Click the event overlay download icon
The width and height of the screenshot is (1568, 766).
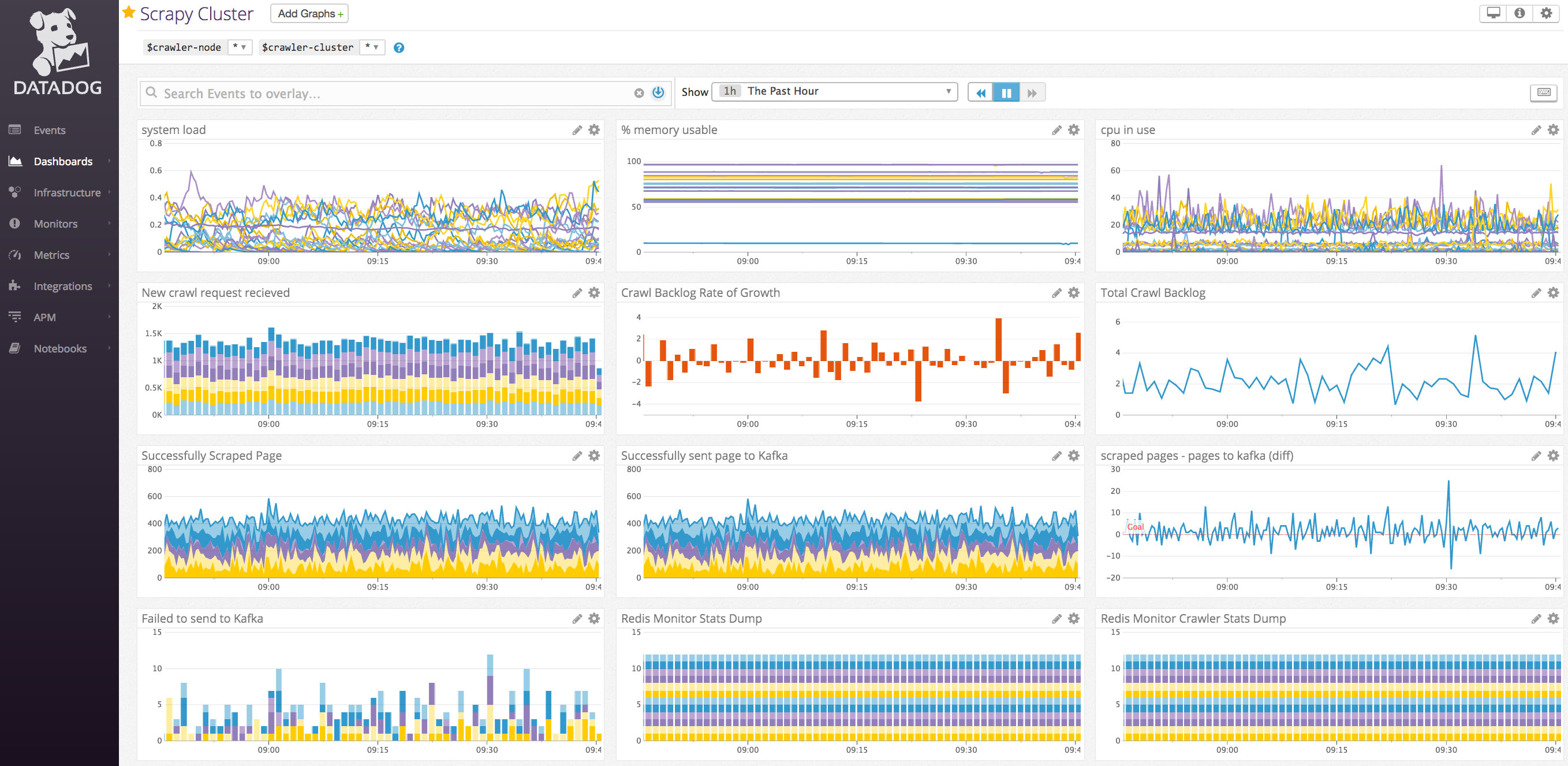(658, 92)
